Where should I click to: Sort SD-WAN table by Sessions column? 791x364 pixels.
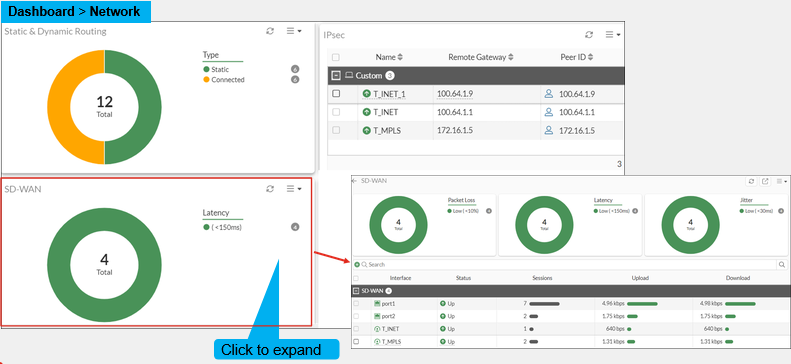point(542,278)
